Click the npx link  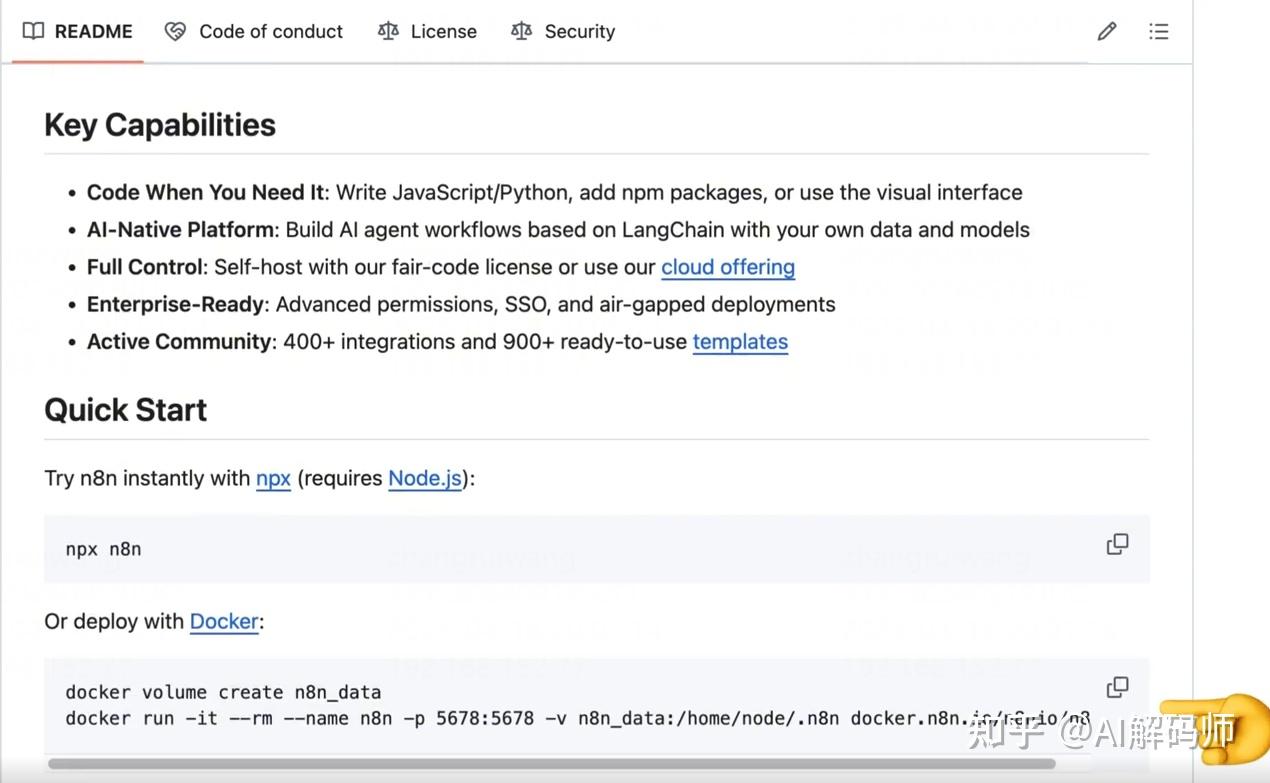click(x=273, y=478)
